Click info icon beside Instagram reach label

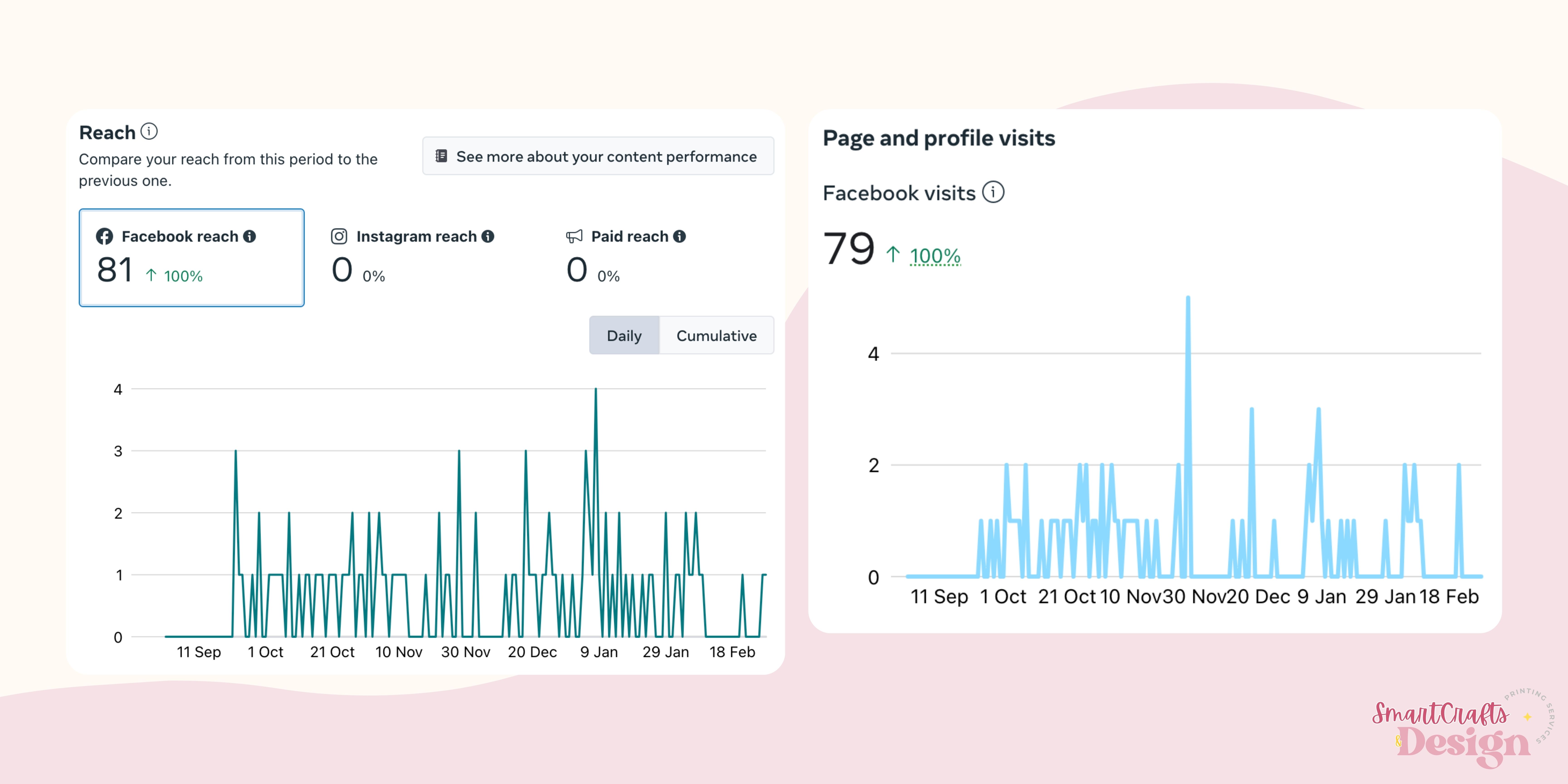(x=488, y=236)
